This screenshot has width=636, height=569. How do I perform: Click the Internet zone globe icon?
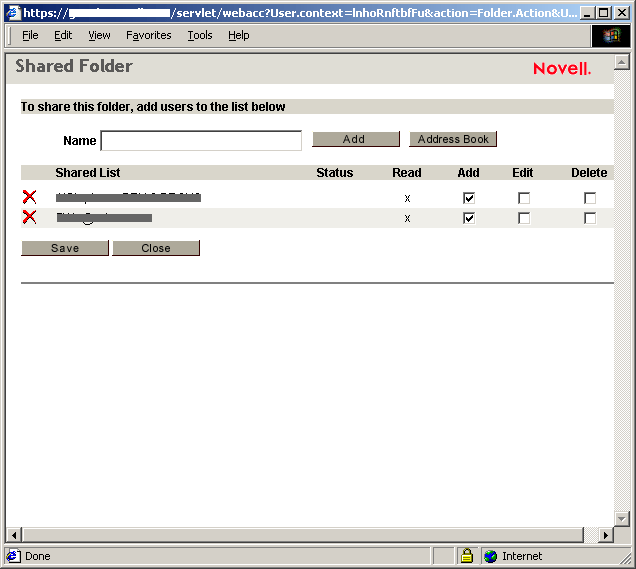[x=490, y=556]
